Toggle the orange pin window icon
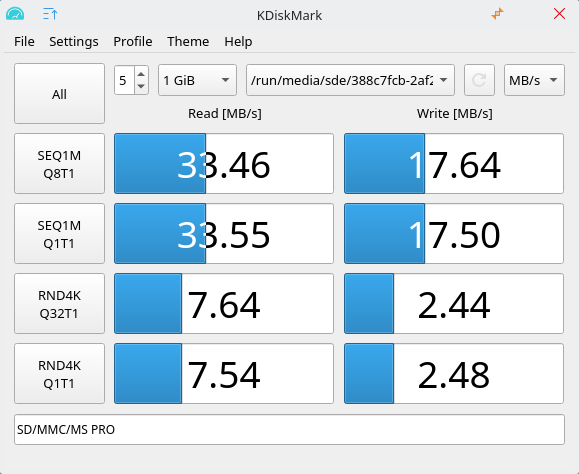 click(x=497, y=14)
